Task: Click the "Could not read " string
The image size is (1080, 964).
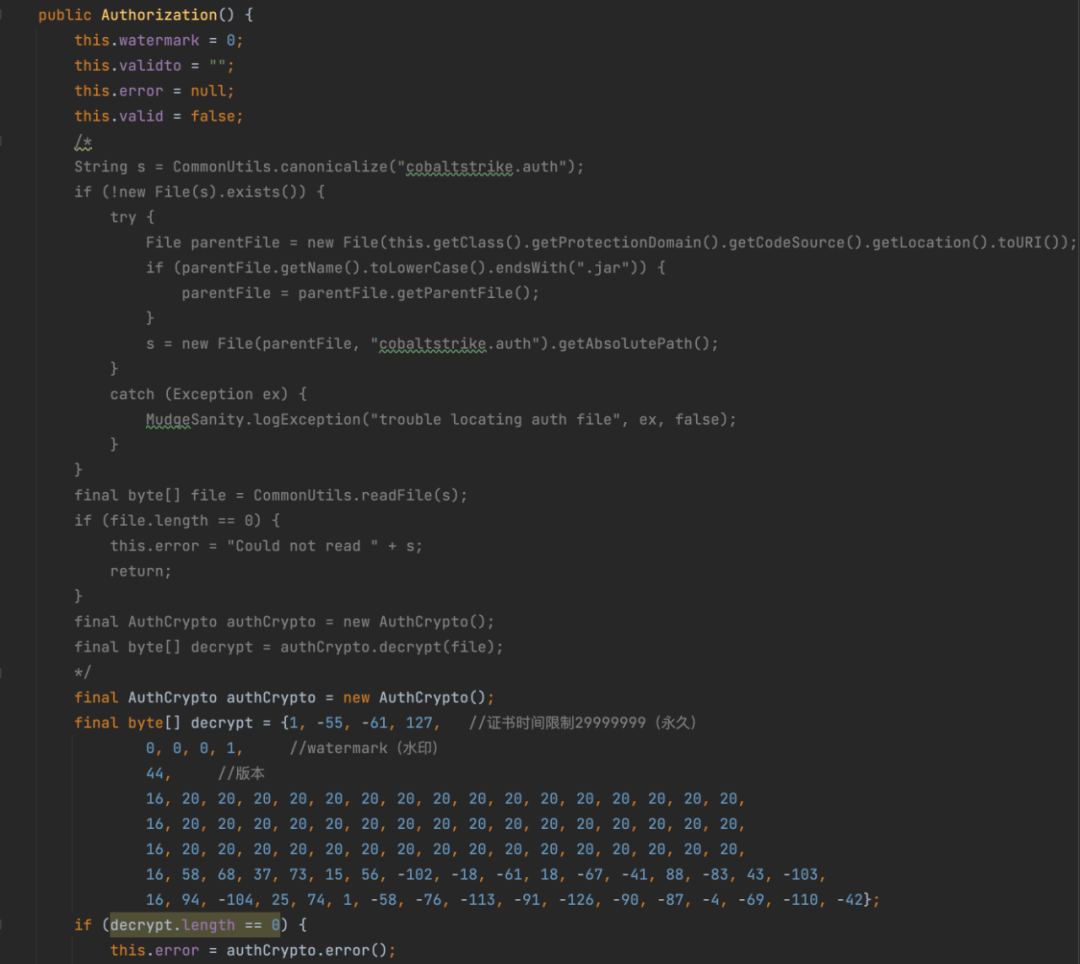Action: tap(302, 546)
